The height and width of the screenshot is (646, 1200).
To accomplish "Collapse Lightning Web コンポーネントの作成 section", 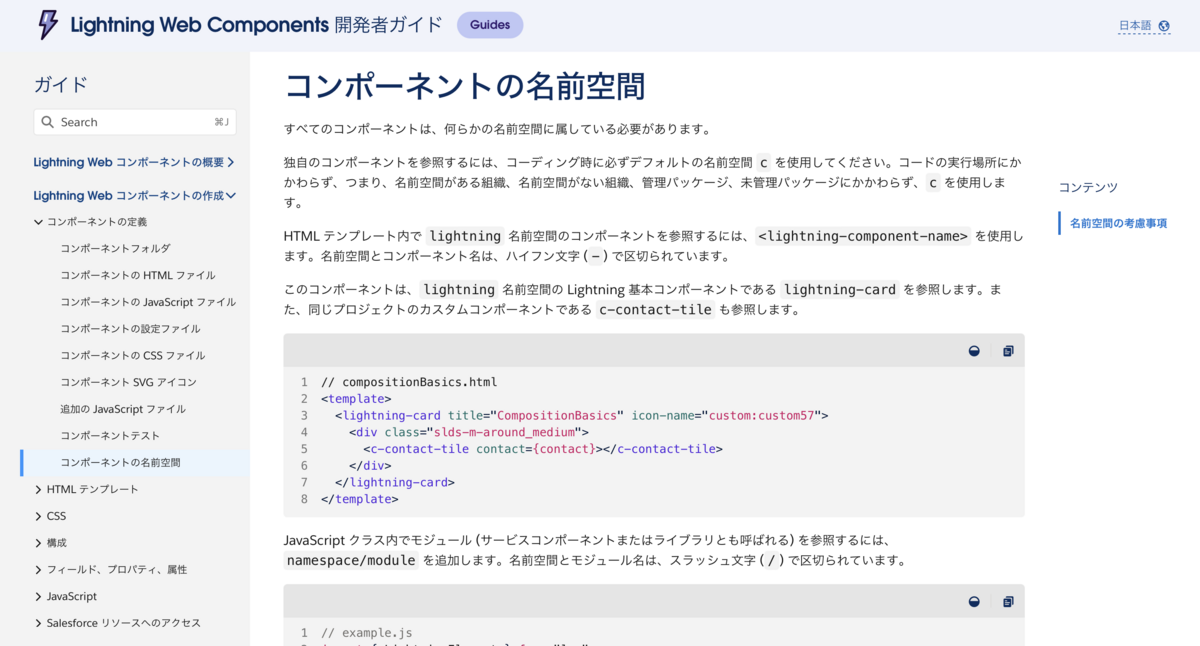I will click(x=134, y=195).
